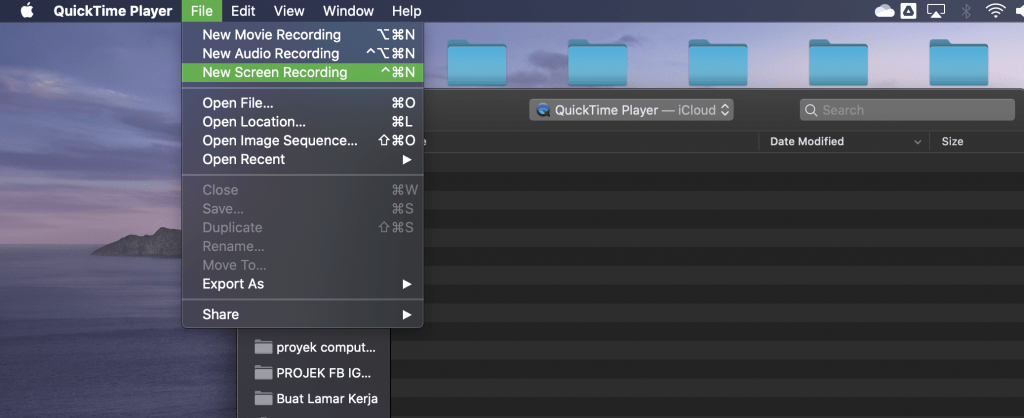Click the dimmed Move To… item

click(x=302, y=265)
